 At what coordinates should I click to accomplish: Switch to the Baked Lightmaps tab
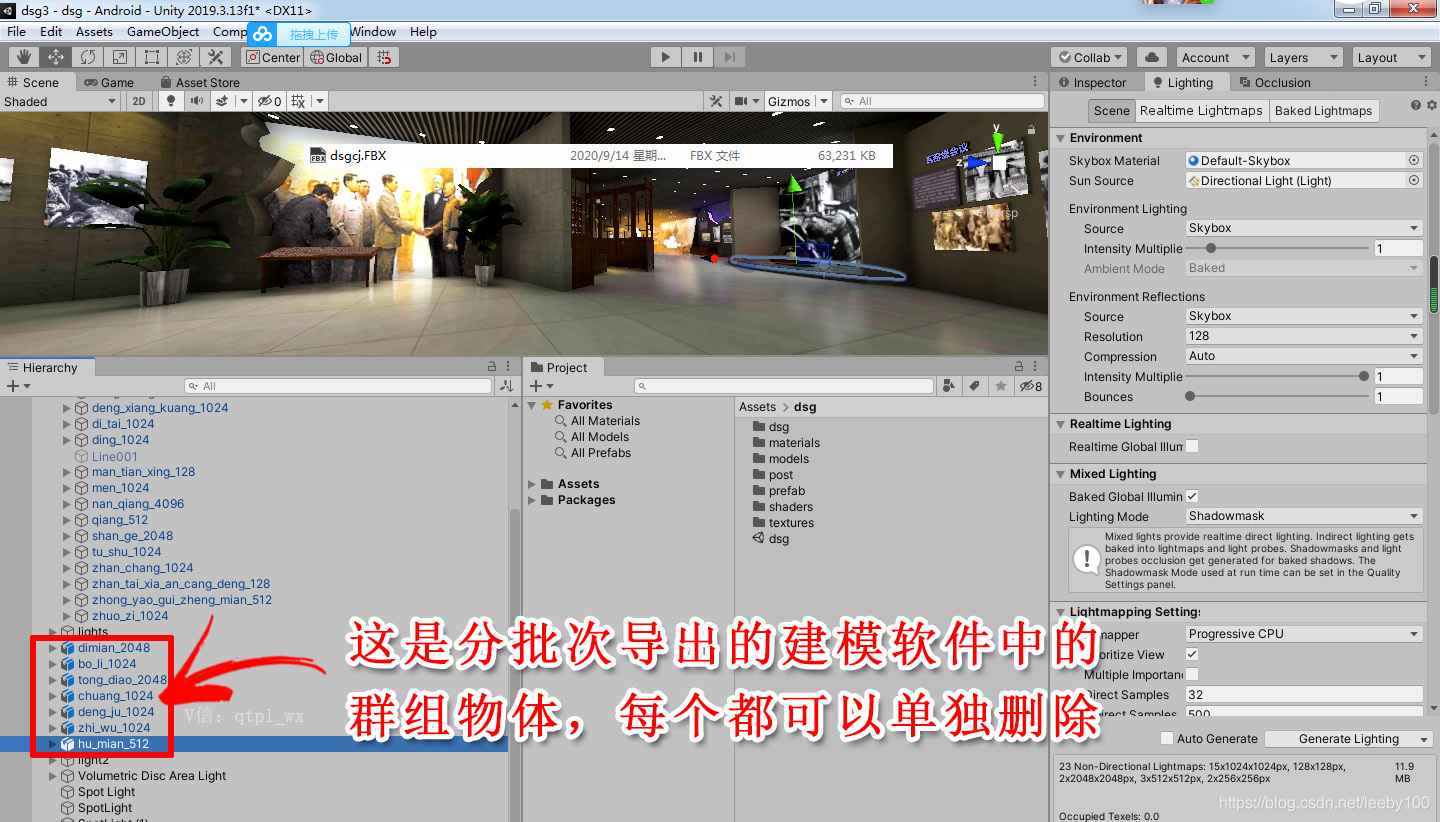1323,110
